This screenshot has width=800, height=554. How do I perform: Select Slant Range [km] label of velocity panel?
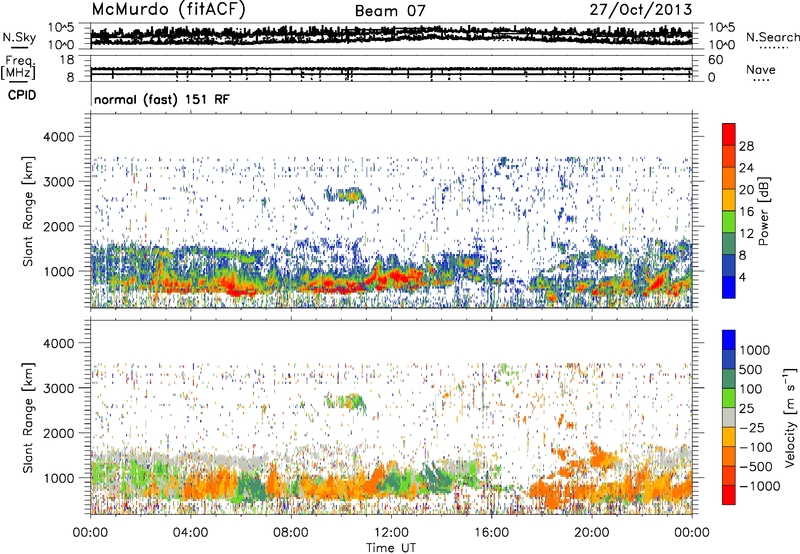(x=28, y=418)
